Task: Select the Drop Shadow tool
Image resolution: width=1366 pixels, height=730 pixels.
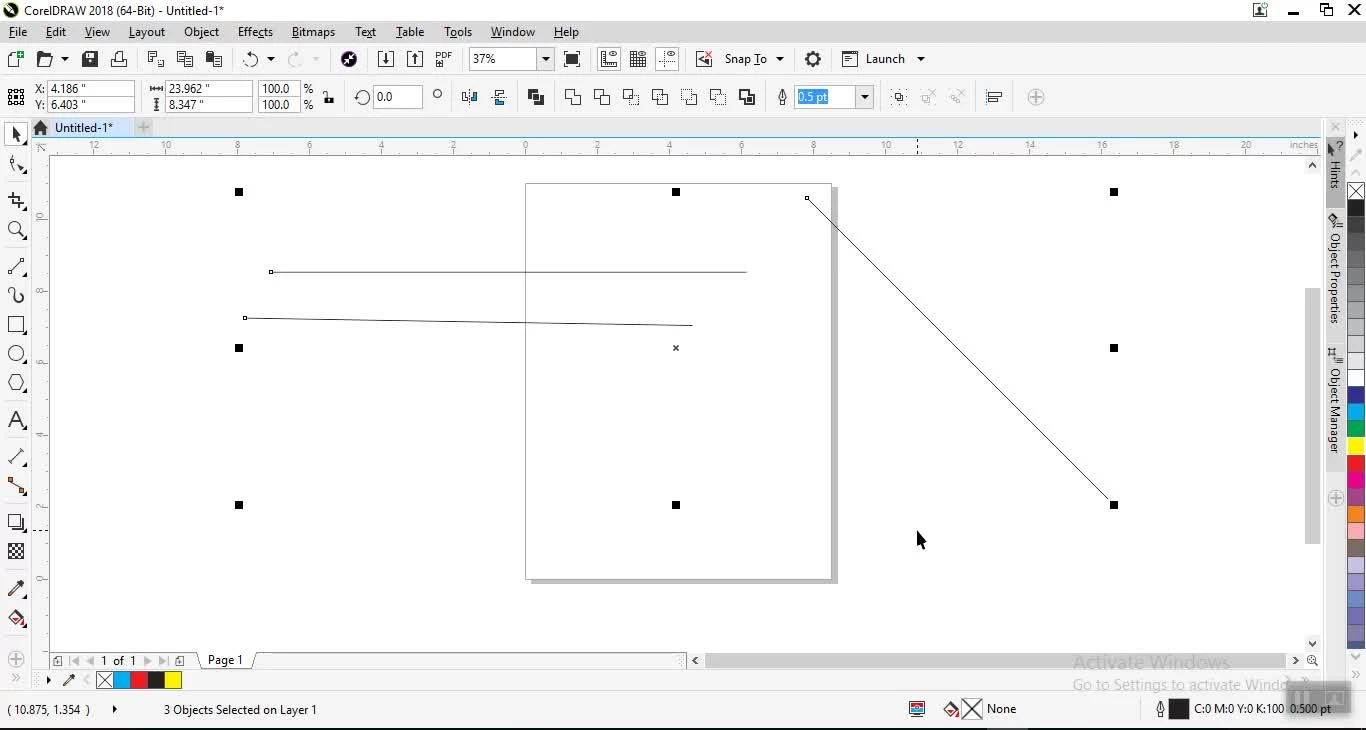Action: click(16, 522)
